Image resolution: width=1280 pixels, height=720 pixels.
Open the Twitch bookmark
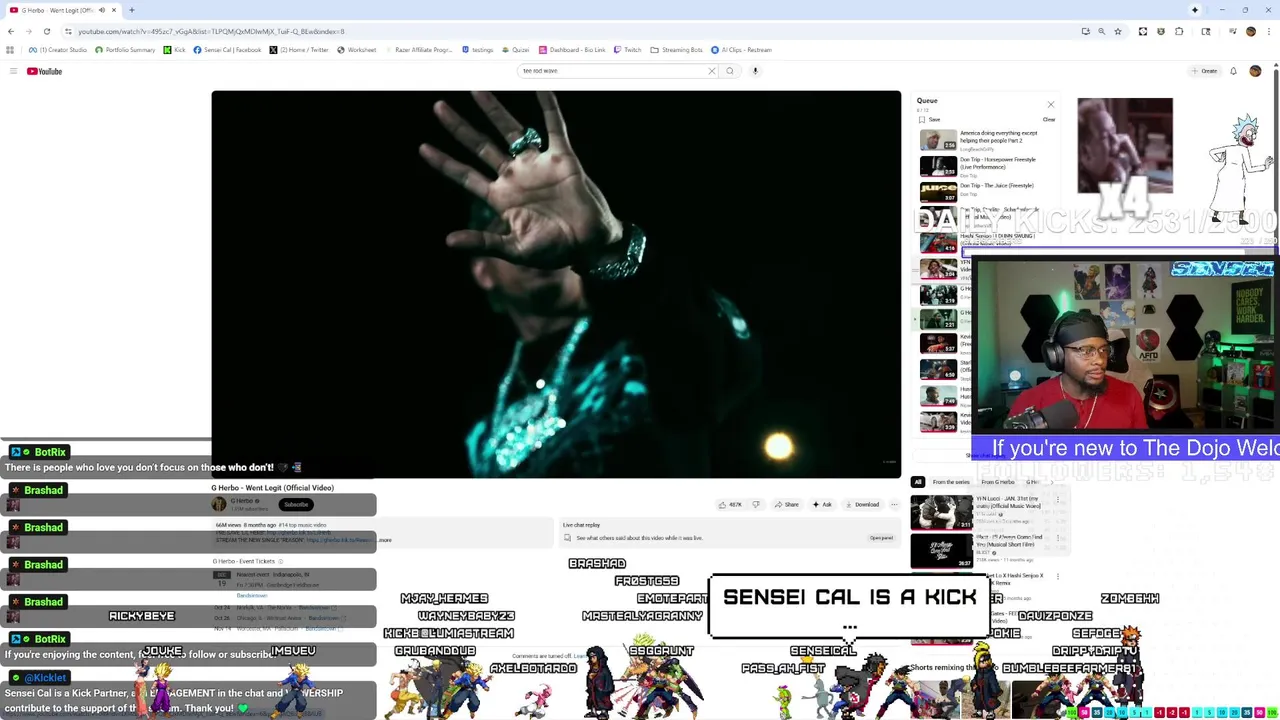coord(628,50)
